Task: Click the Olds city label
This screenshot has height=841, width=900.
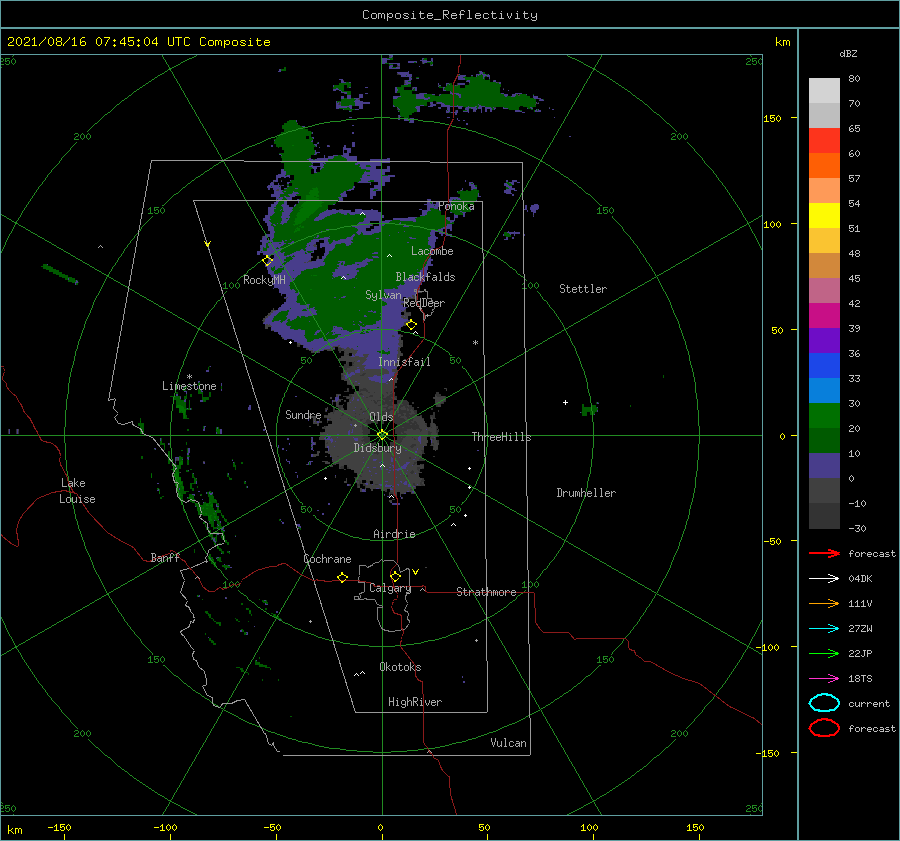Action: tap(381, 417)
